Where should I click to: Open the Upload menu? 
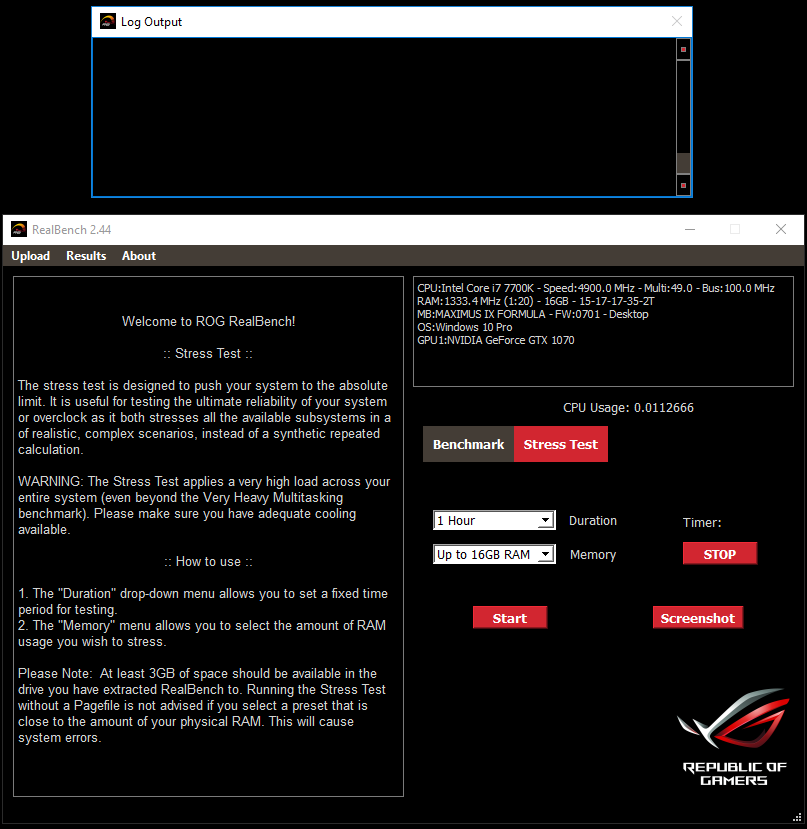[31, 256]
